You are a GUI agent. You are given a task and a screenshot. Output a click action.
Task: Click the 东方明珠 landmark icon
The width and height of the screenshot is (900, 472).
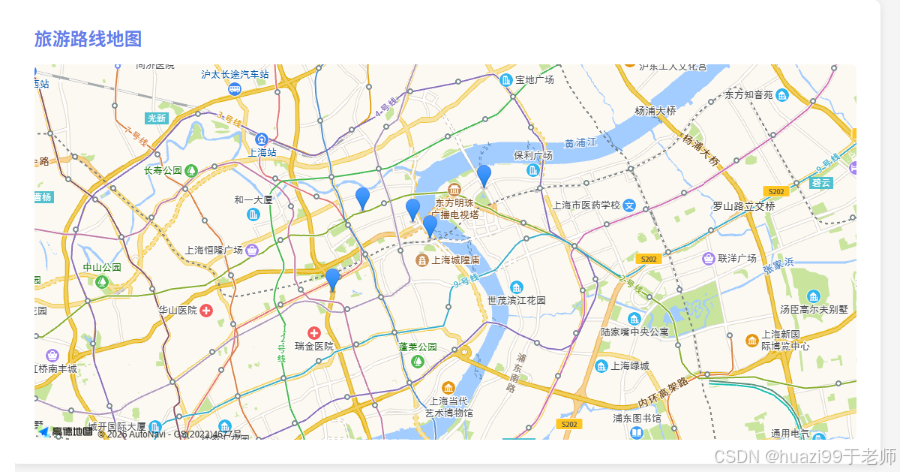455,189
